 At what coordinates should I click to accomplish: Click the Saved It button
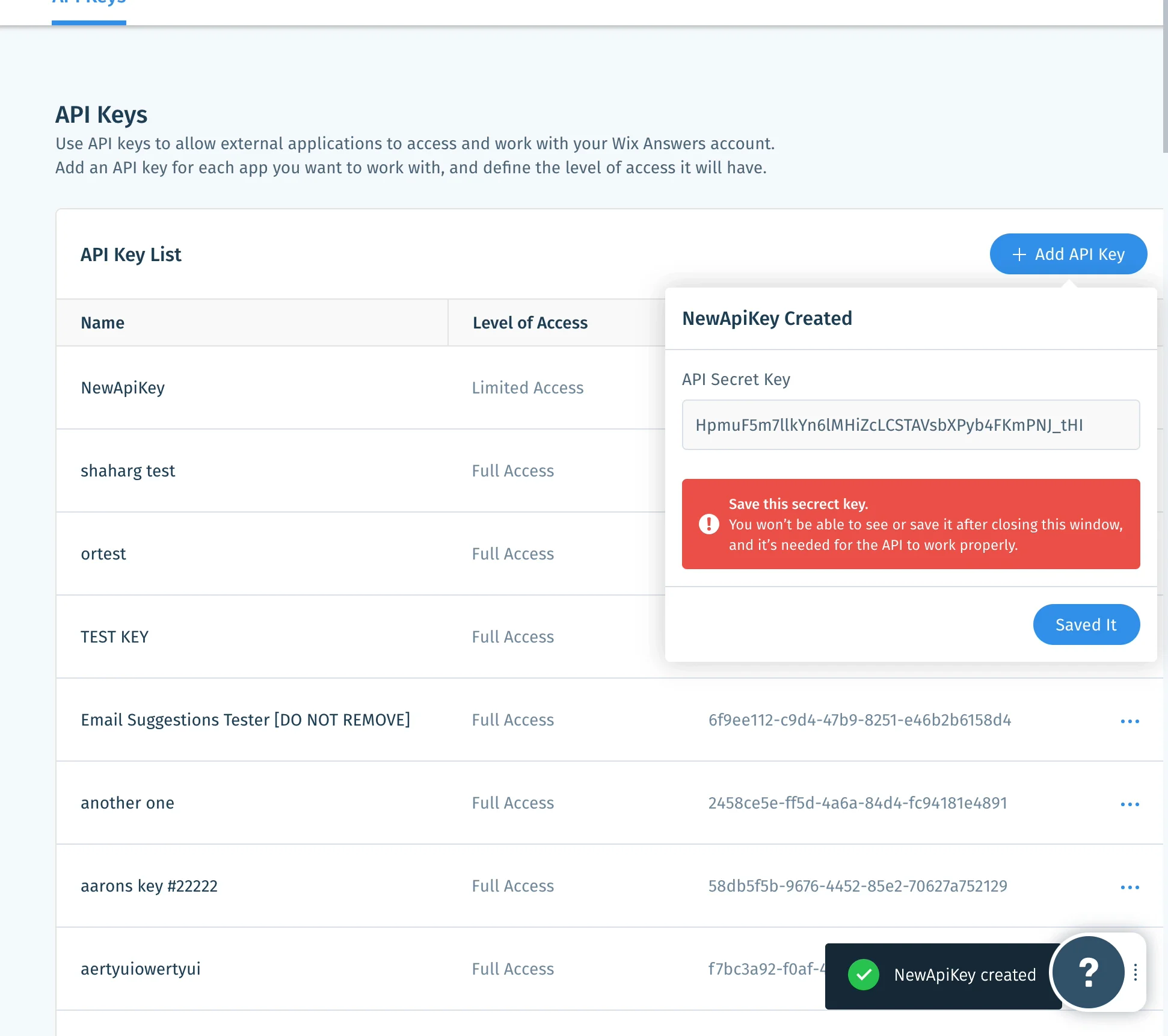pos(1086,624)
